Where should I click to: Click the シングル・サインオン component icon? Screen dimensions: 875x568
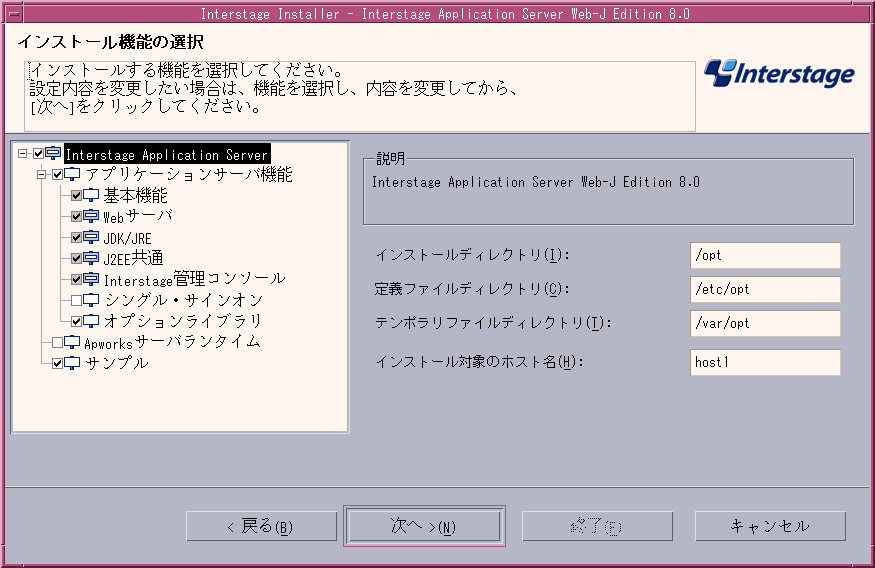click(91, 300)
